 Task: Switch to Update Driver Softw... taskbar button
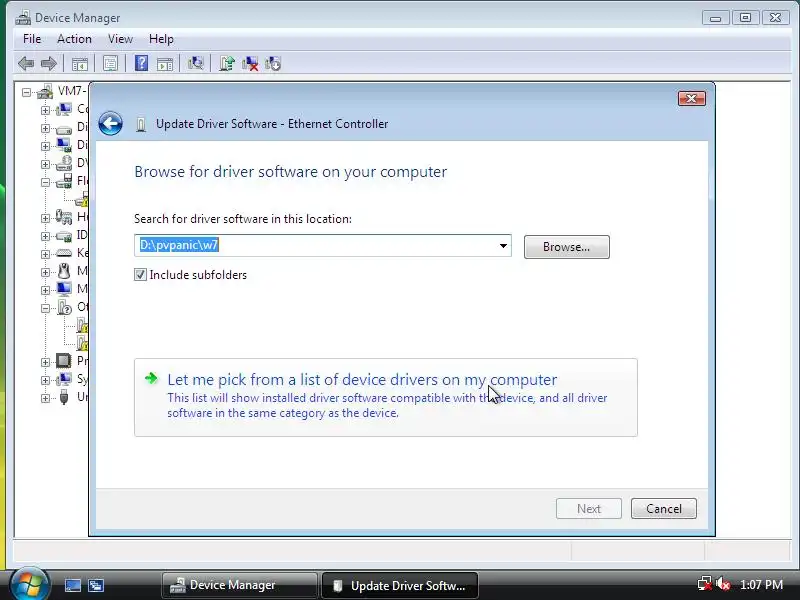coord(399,585)
